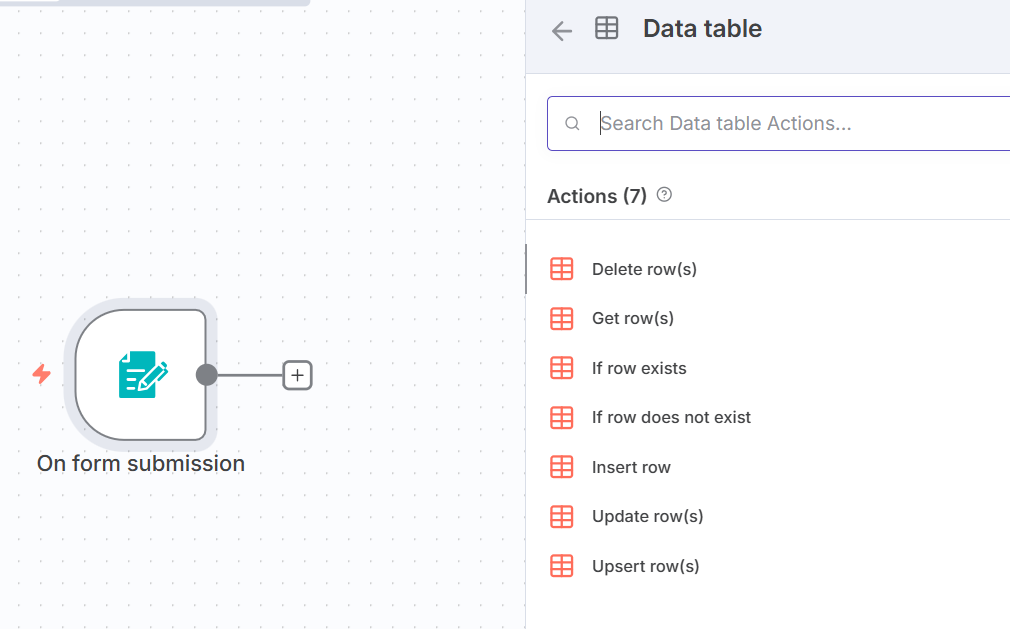Click the Upsert row(s) table icon

click(x=562, y=566)
